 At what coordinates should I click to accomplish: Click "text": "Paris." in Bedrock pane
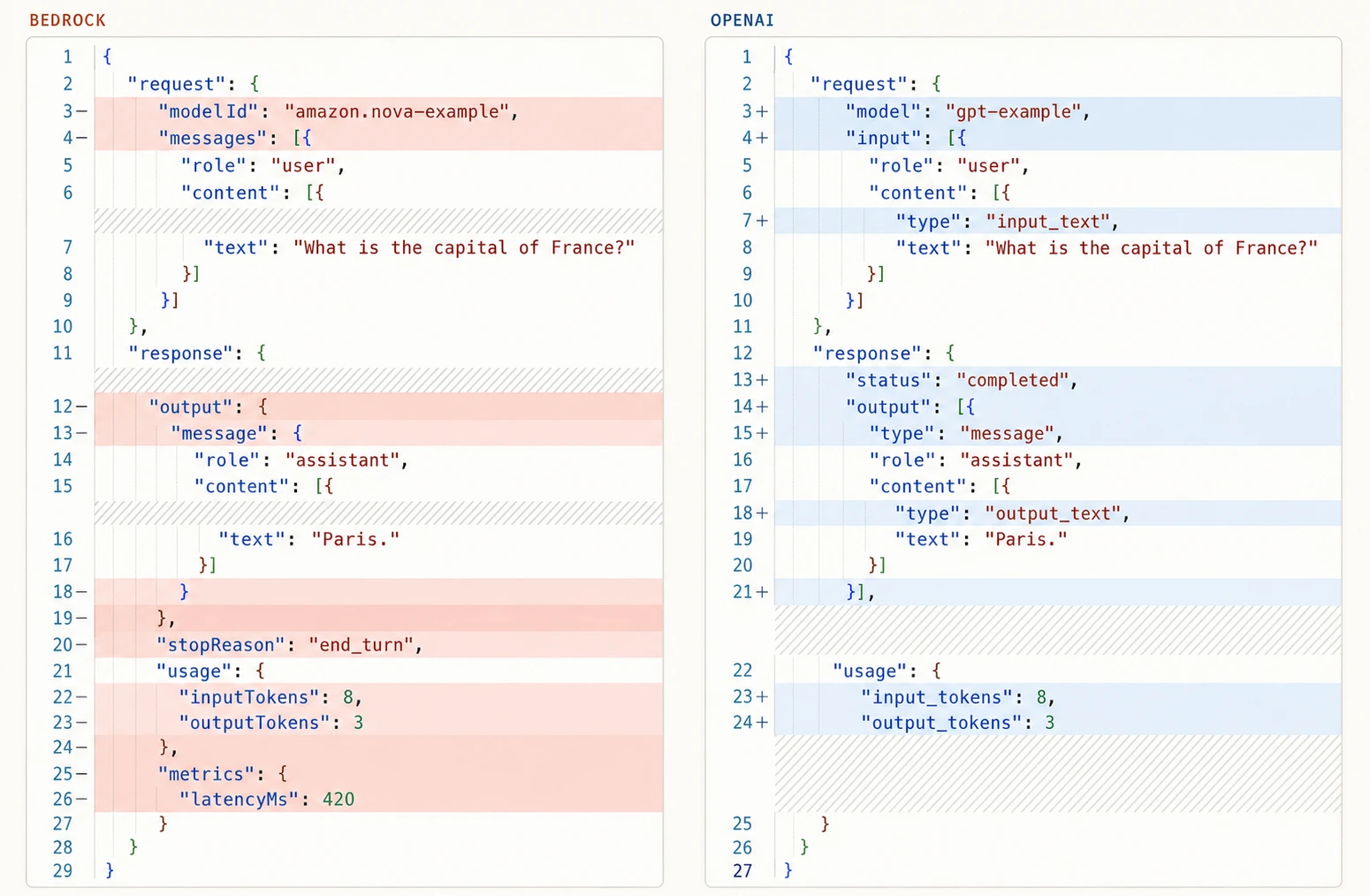pos(309,539)
